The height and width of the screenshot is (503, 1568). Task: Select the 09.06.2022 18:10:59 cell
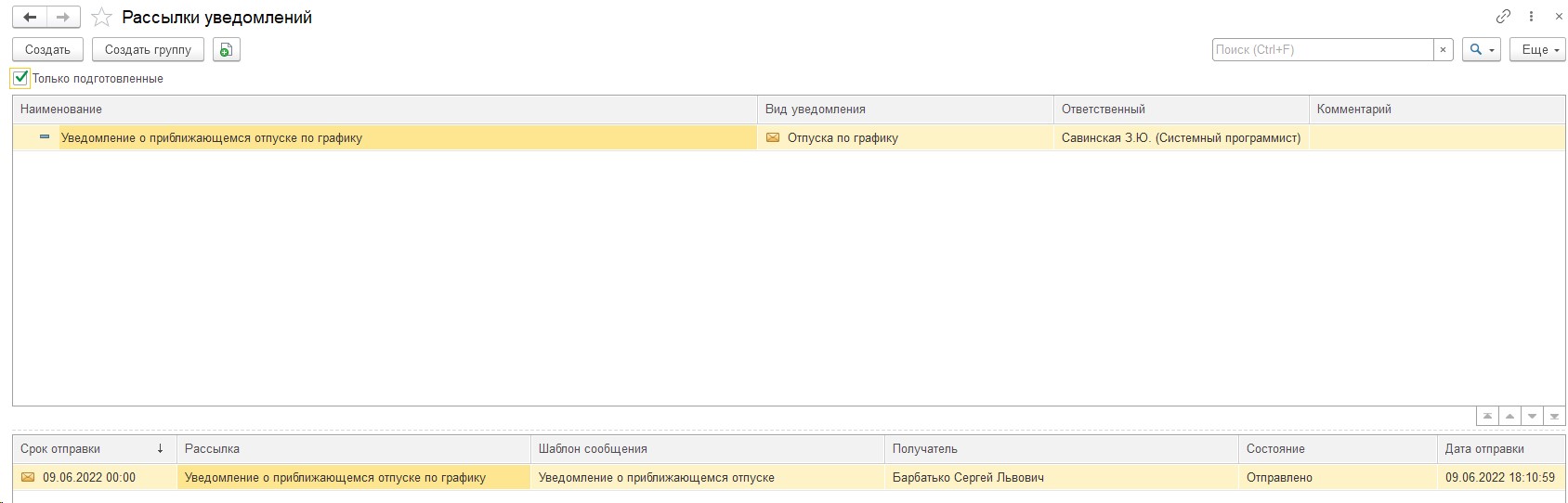pos(1502,477)
